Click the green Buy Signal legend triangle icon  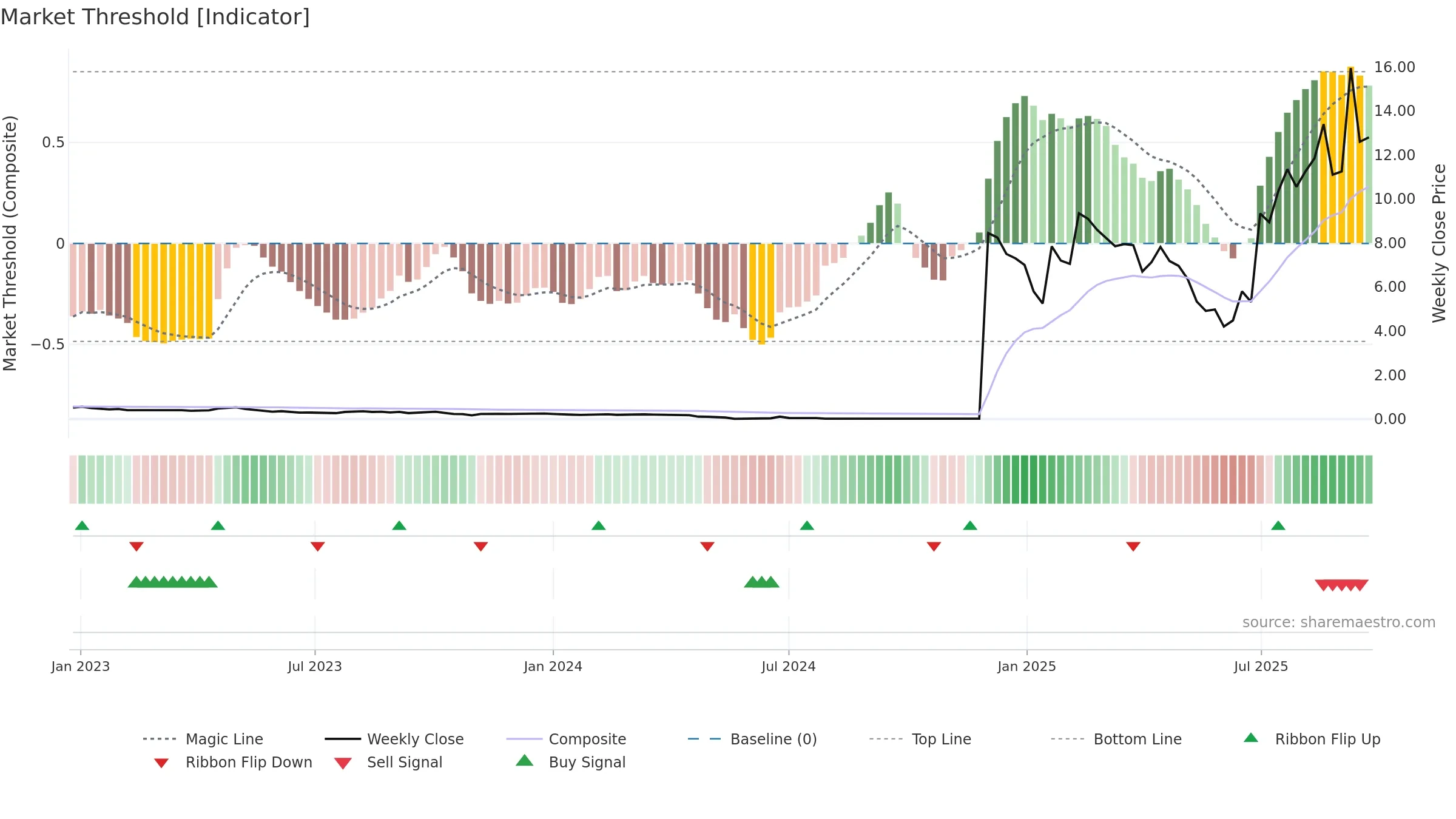pos(525,760)
